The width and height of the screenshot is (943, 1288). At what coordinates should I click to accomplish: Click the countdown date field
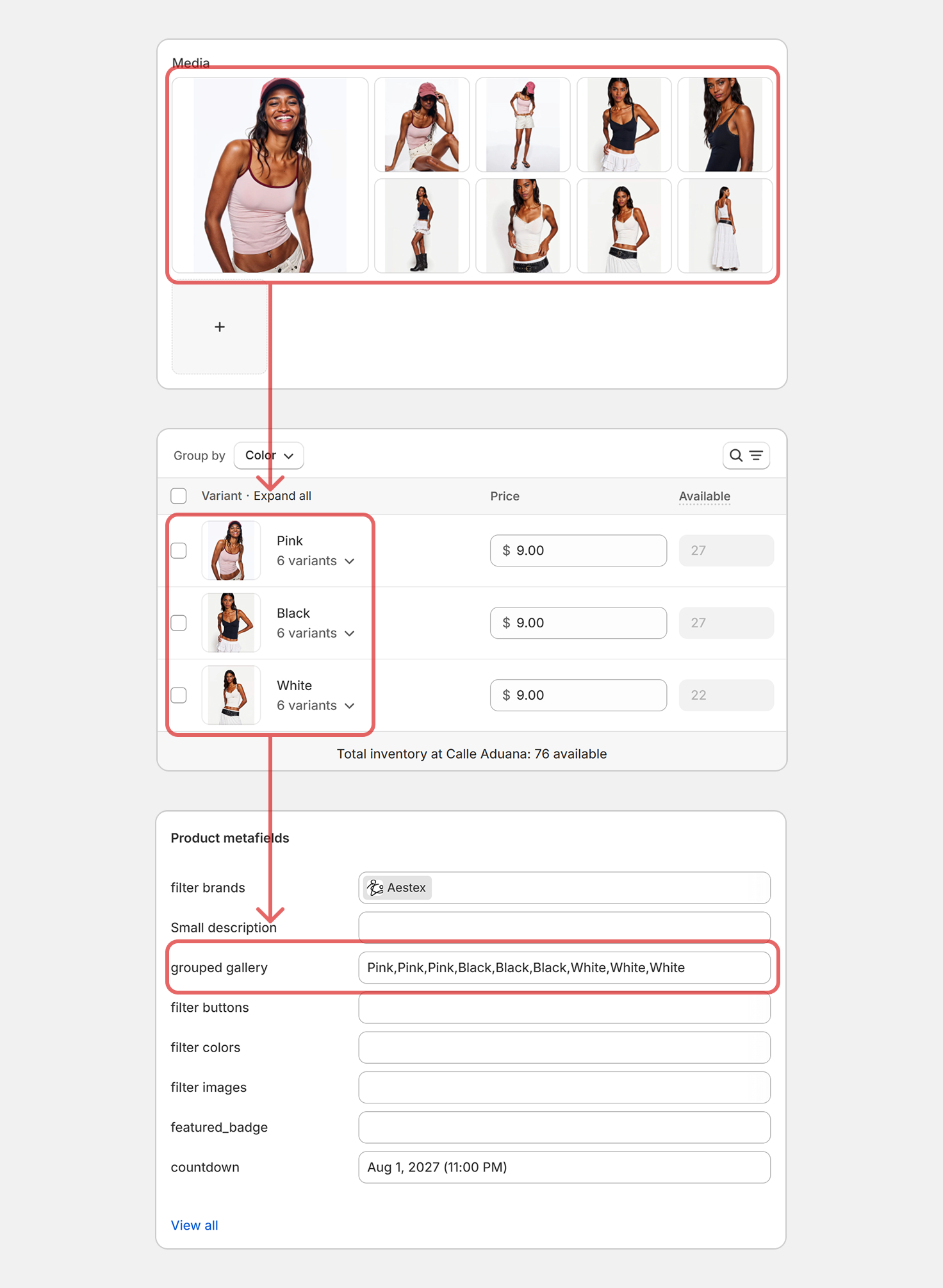tap(564, 1168)
